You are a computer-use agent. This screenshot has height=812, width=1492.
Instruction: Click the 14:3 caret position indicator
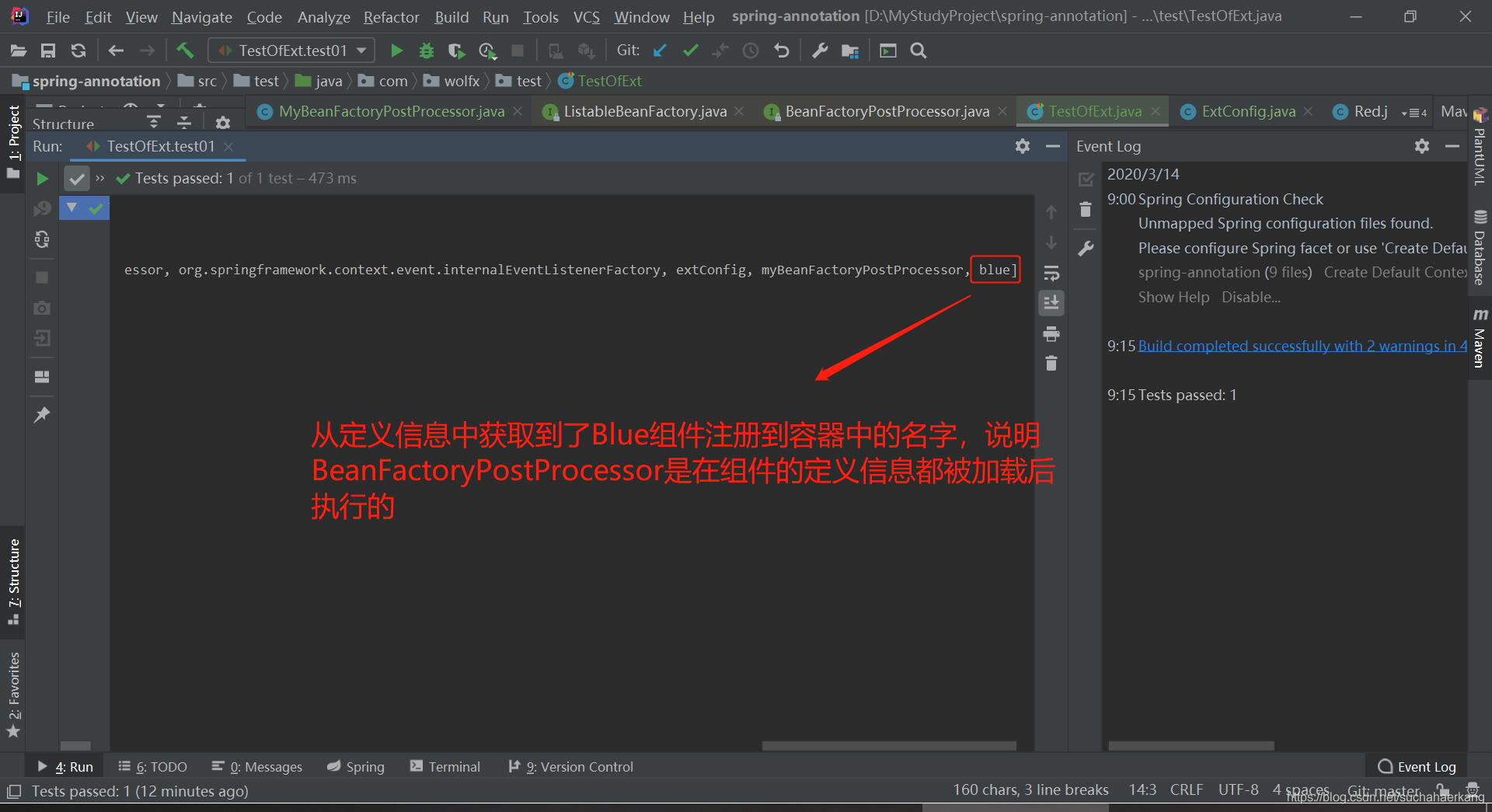(x=1142, y=789)
